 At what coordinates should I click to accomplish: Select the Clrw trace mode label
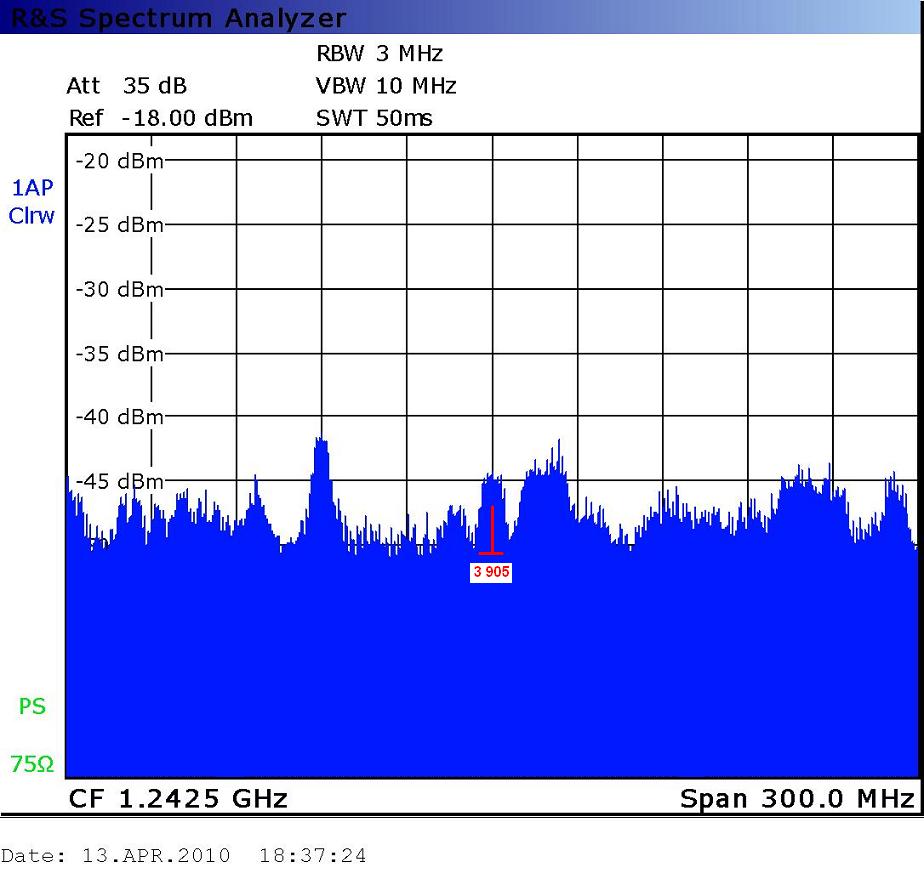pos(31,215)
